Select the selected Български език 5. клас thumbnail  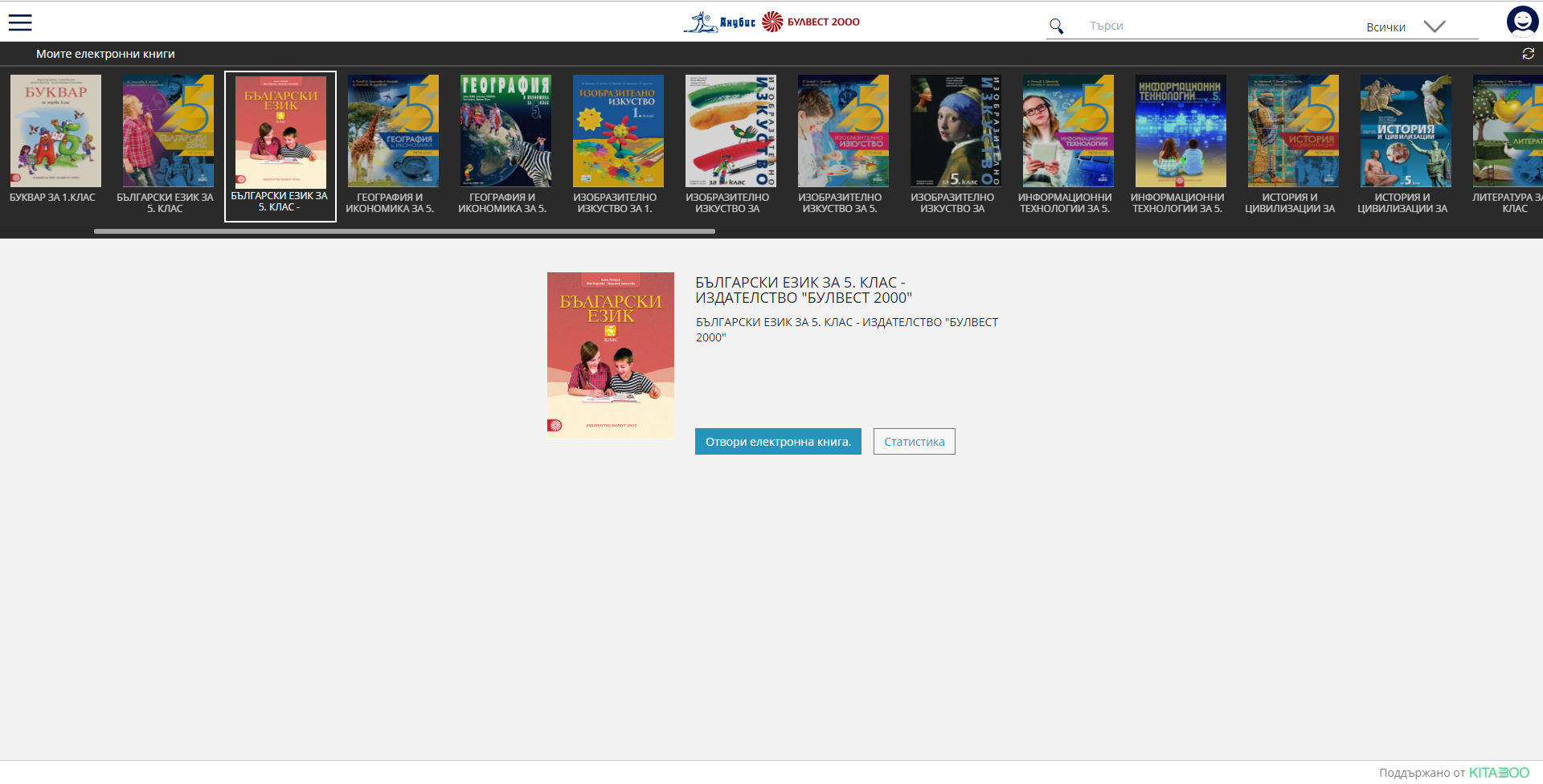click(280, 133)
